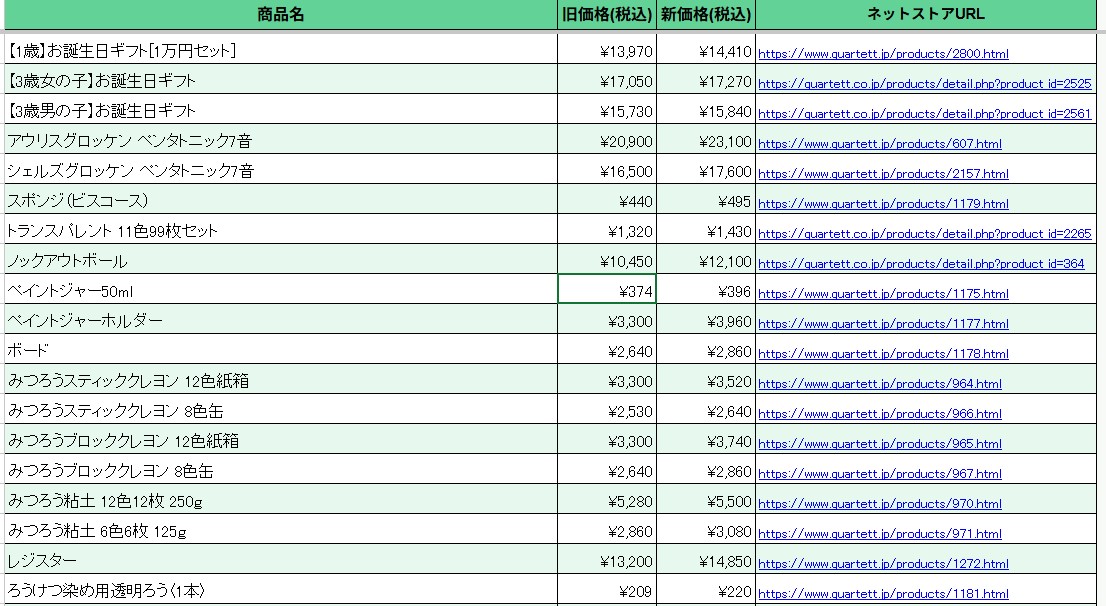Viewport: 1106px width, 606px height.
Task: Select old price cell ¥440
Action: pyautogui.click(x=607, y=200)
